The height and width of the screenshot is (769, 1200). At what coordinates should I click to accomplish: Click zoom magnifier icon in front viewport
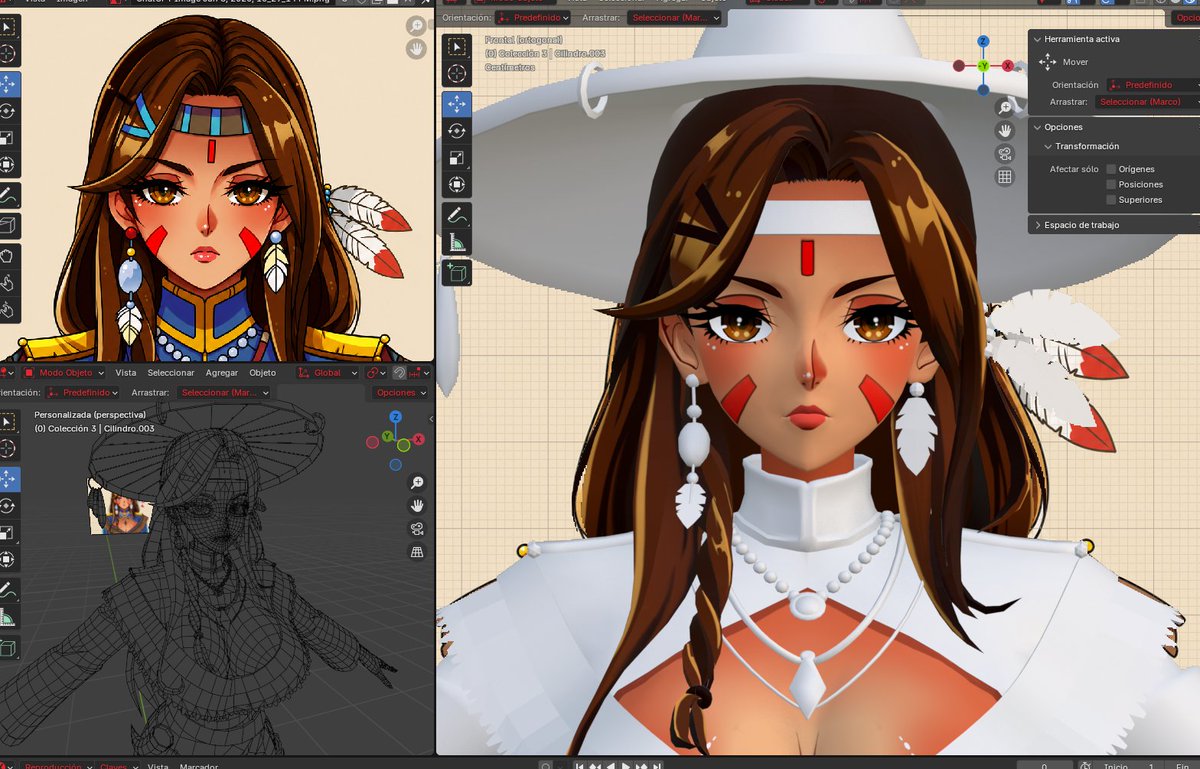tap(1005, 107)
